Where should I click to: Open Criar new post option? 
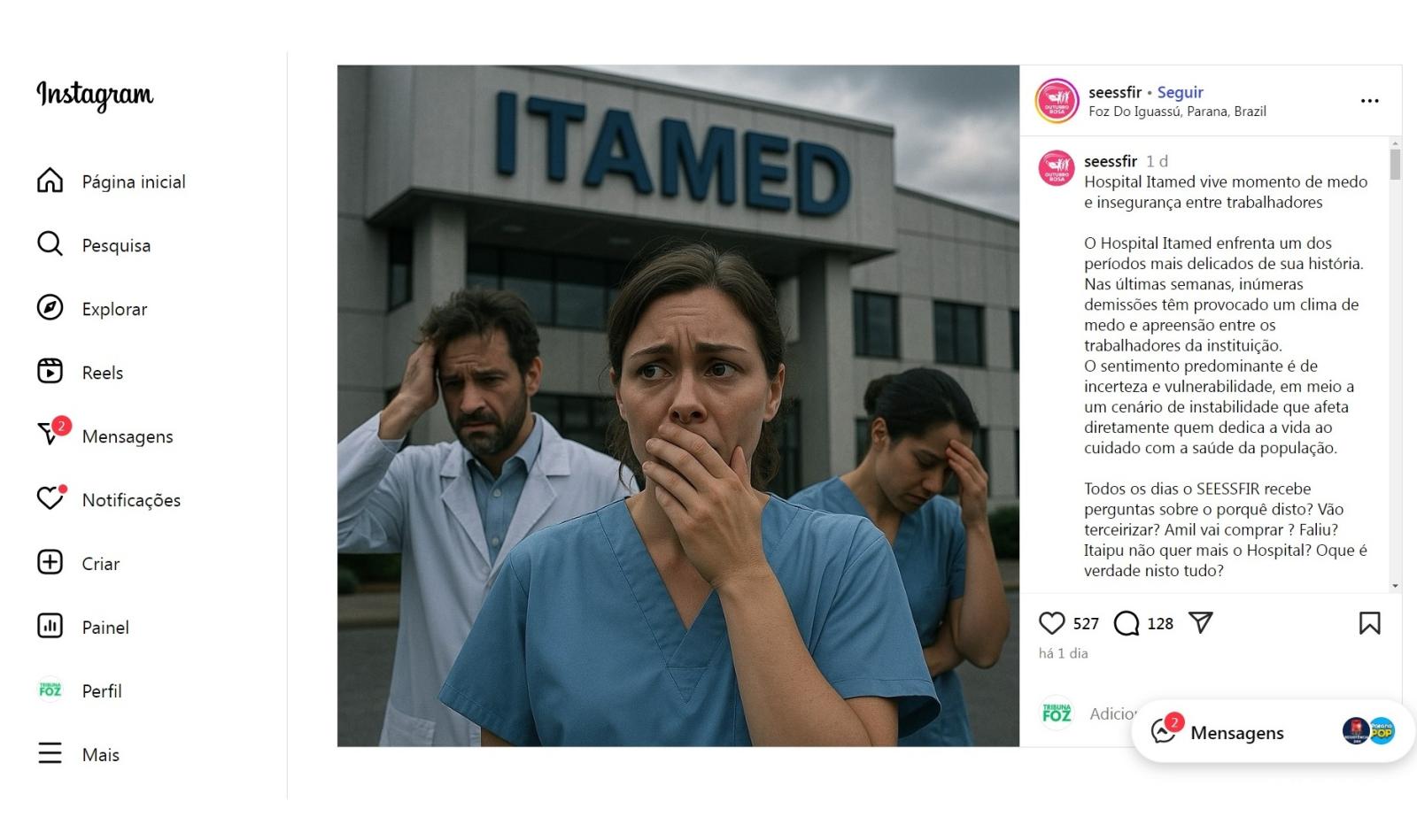[78, 564]
